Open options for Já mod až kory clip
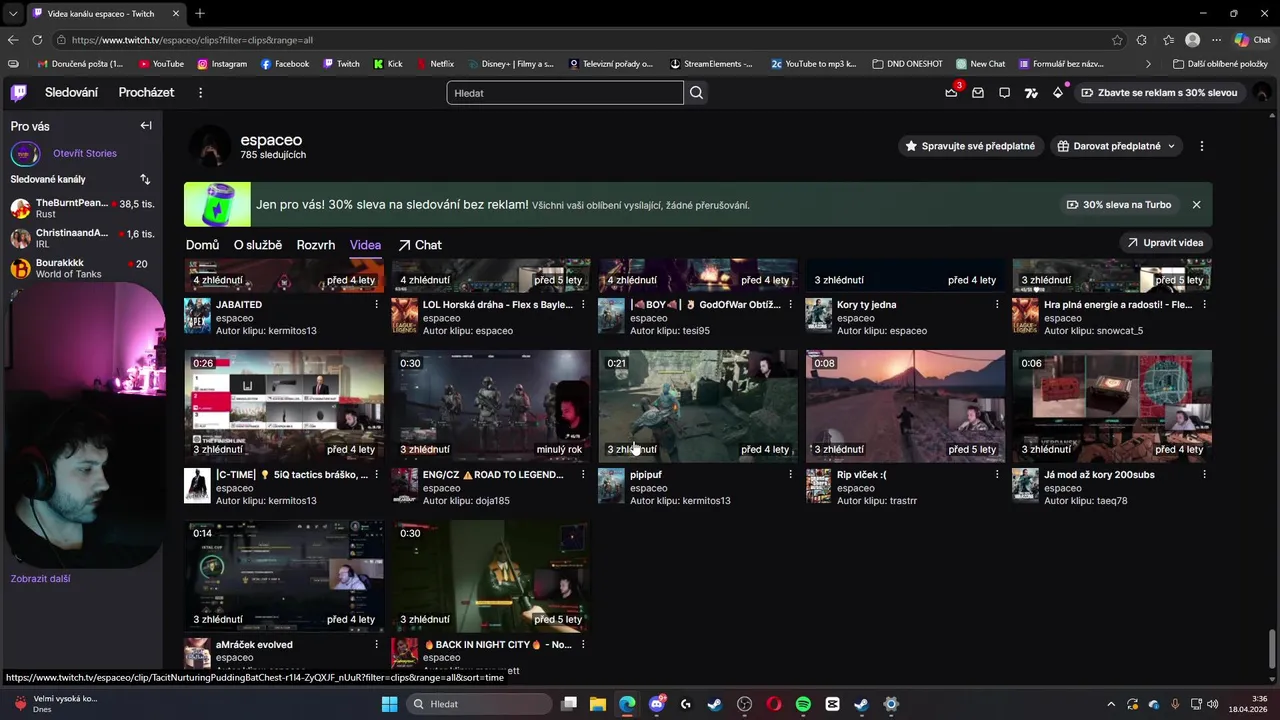 (1204, 474)
